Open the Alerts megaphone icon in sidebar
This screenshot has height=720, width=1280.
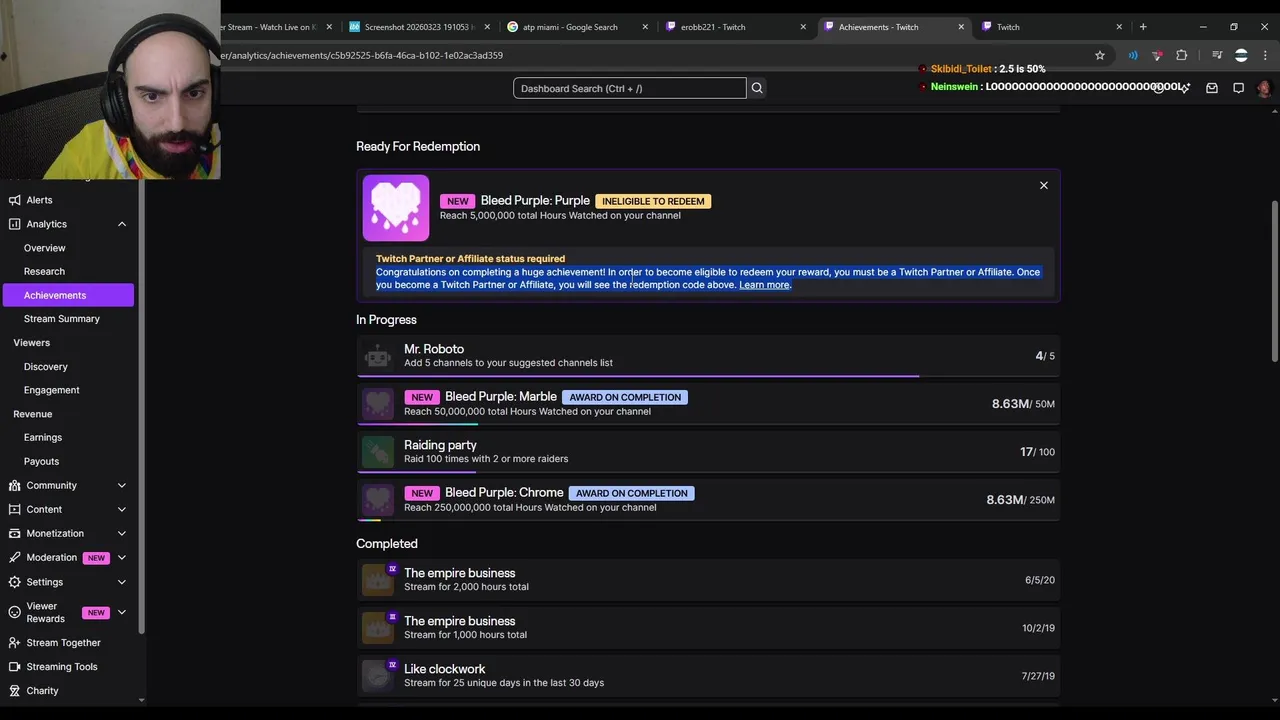(14, 200)
